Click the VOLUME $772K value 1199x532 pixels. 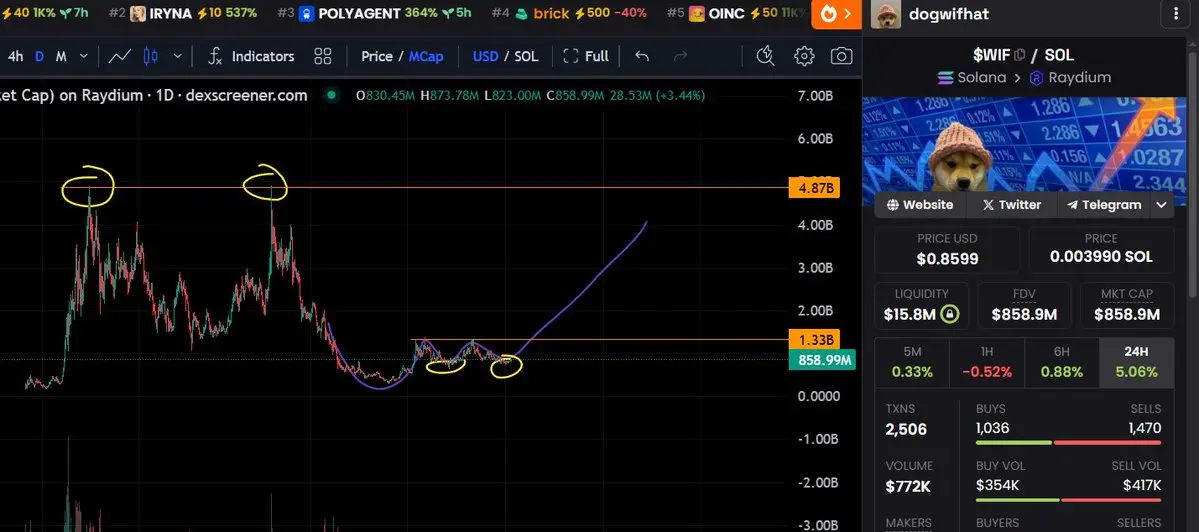point(909,486)
